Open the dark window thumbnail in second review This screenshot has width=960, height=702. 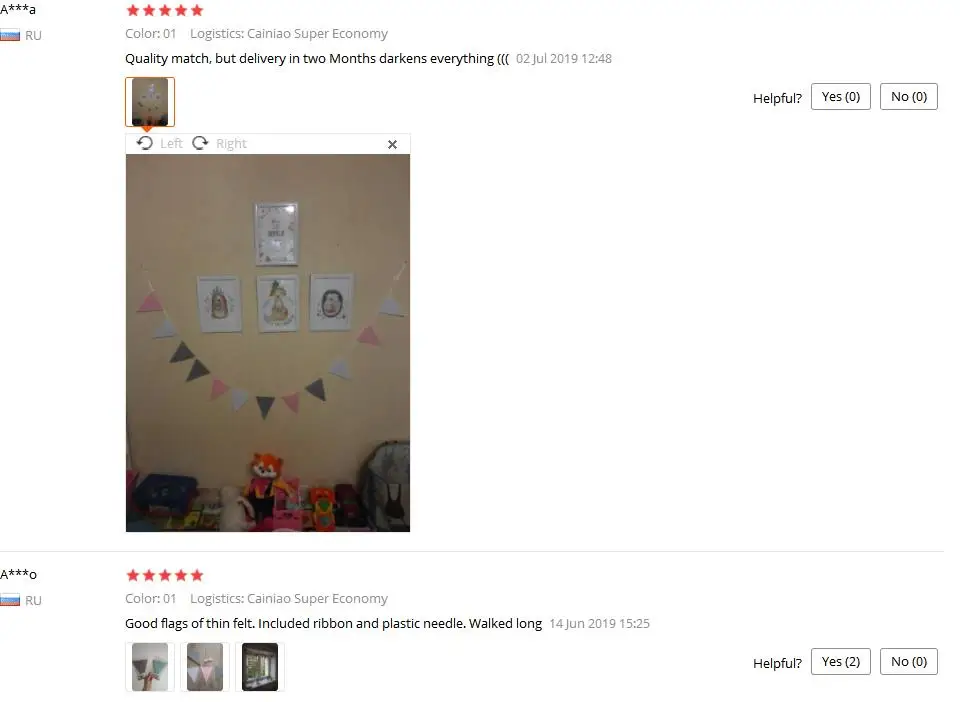[x=260, y=667]
